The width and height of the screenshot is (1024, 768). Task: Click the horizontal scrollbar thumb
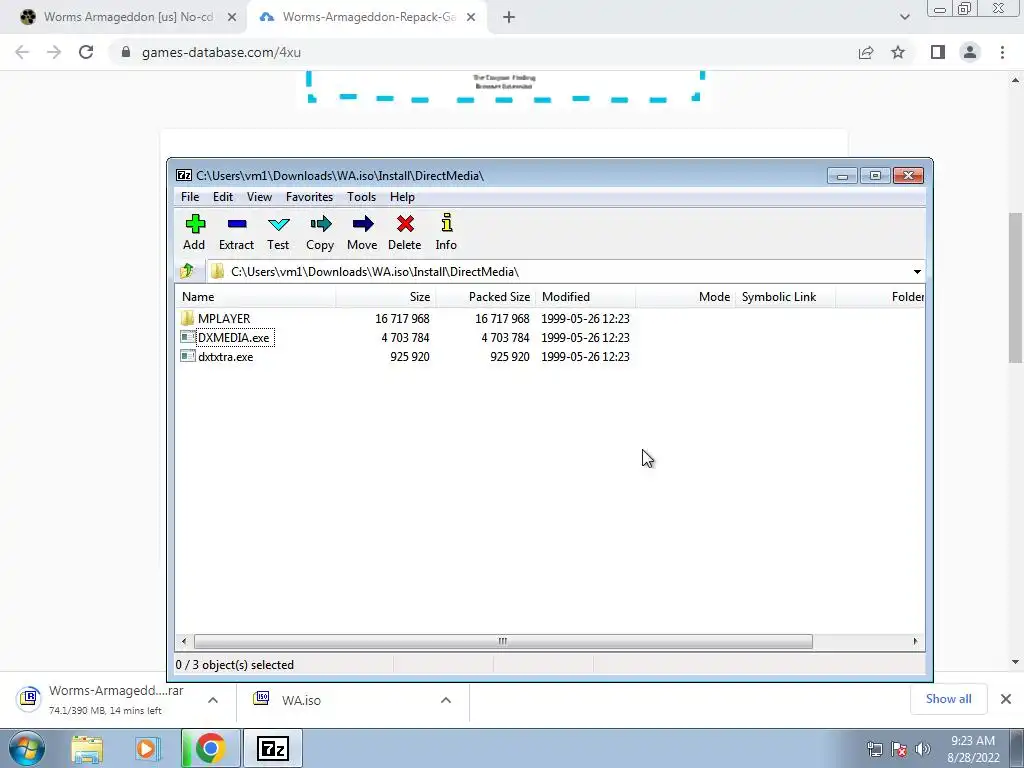tap(503, 641)
